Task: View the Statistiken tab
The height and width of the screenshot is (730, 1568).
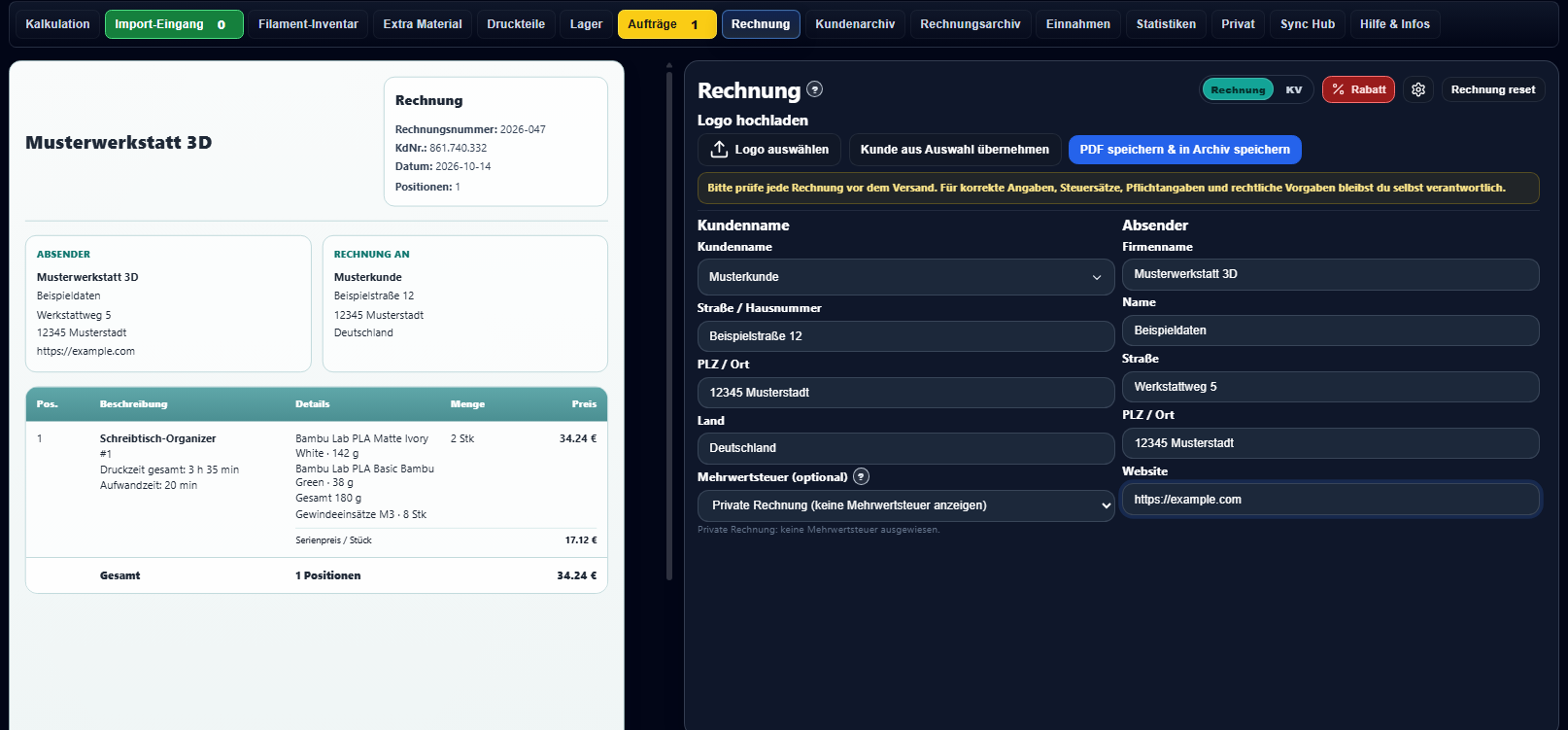Action: click(1166, 24)
